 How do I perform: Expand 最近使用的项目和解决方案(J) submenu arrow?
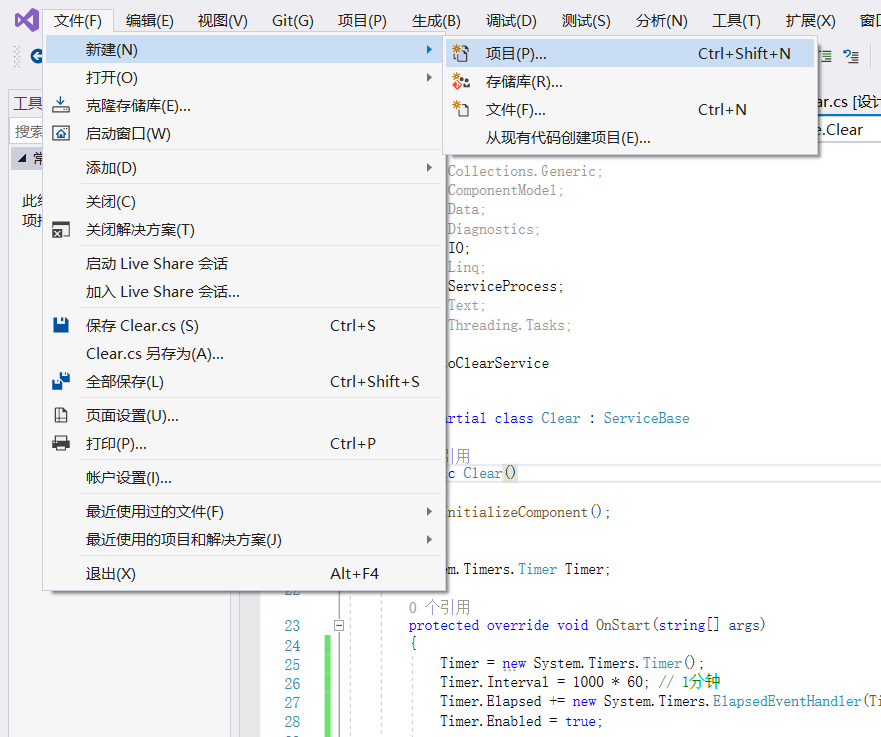429,539
